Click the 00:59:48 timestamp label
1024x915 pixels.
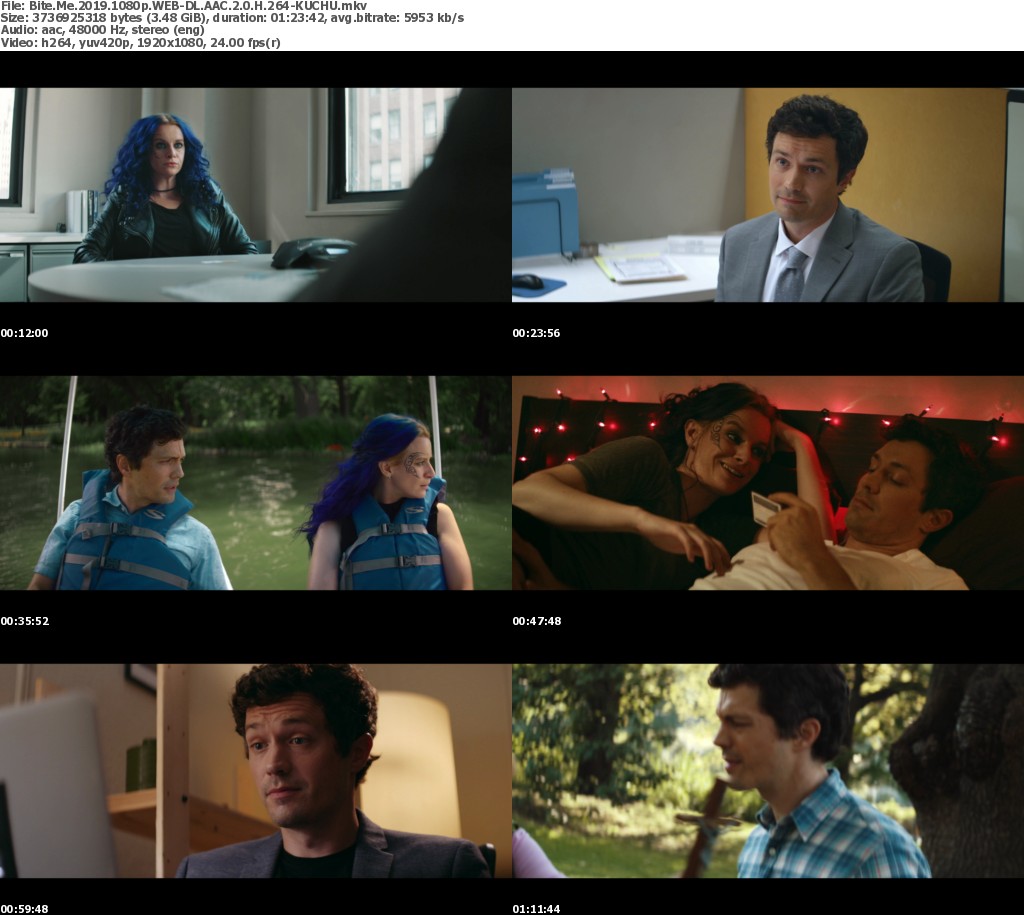[24, 908]
